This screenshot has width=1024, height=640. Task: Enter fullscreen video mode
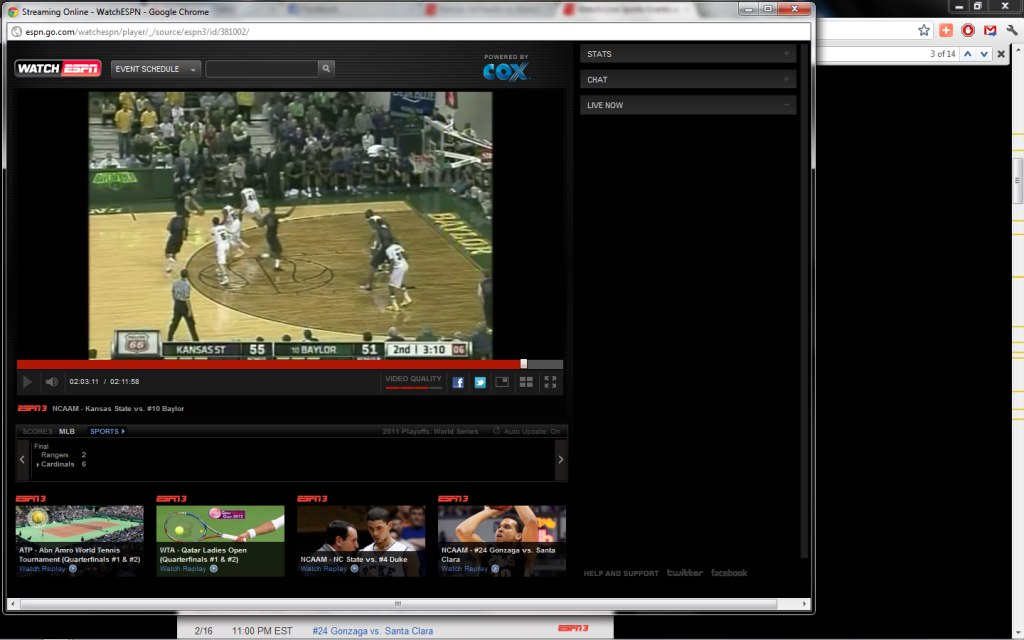(x=550, y=382)
